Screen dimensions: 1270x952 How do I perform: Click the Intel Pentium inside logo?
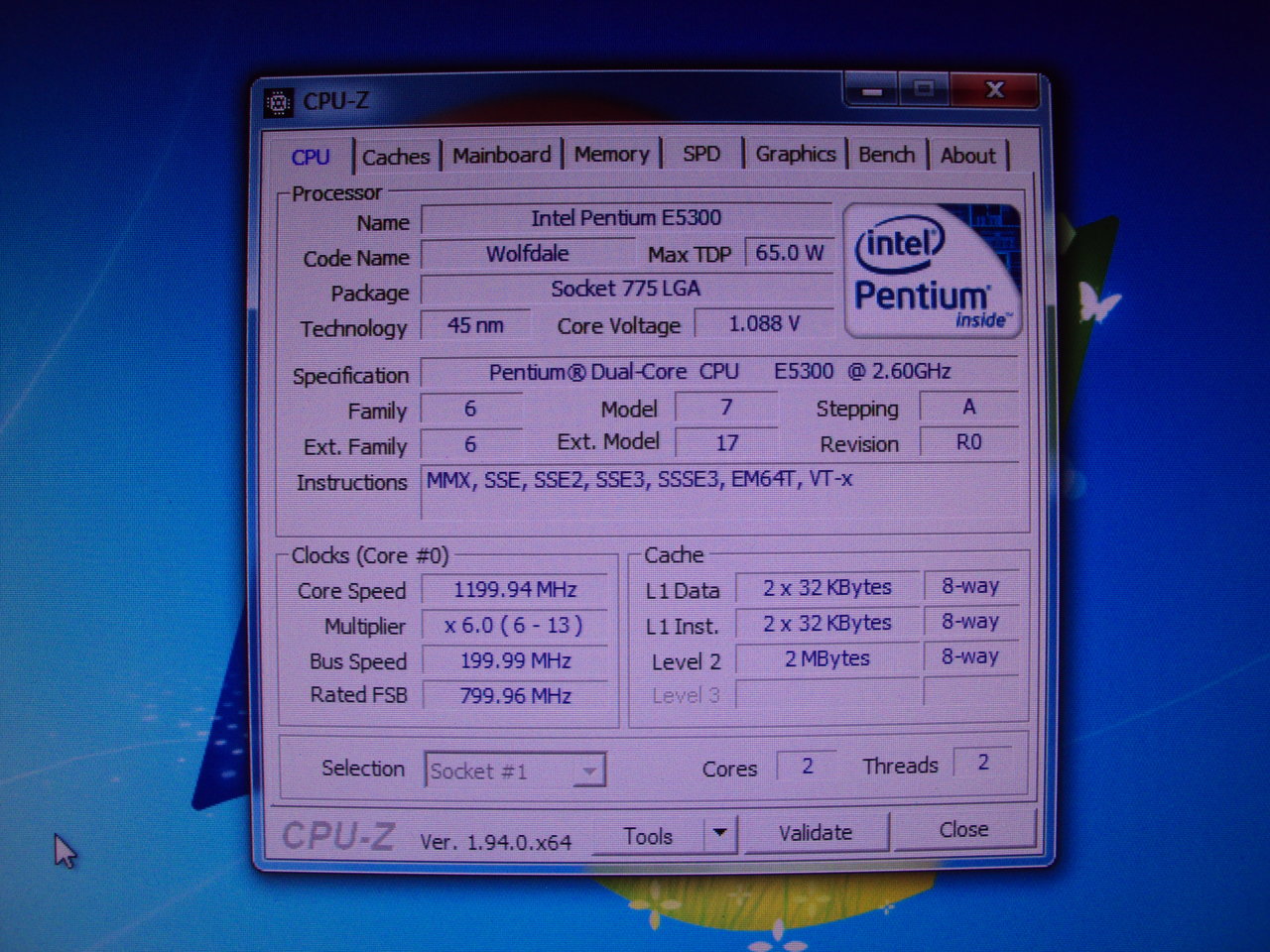tap(932, 270)
